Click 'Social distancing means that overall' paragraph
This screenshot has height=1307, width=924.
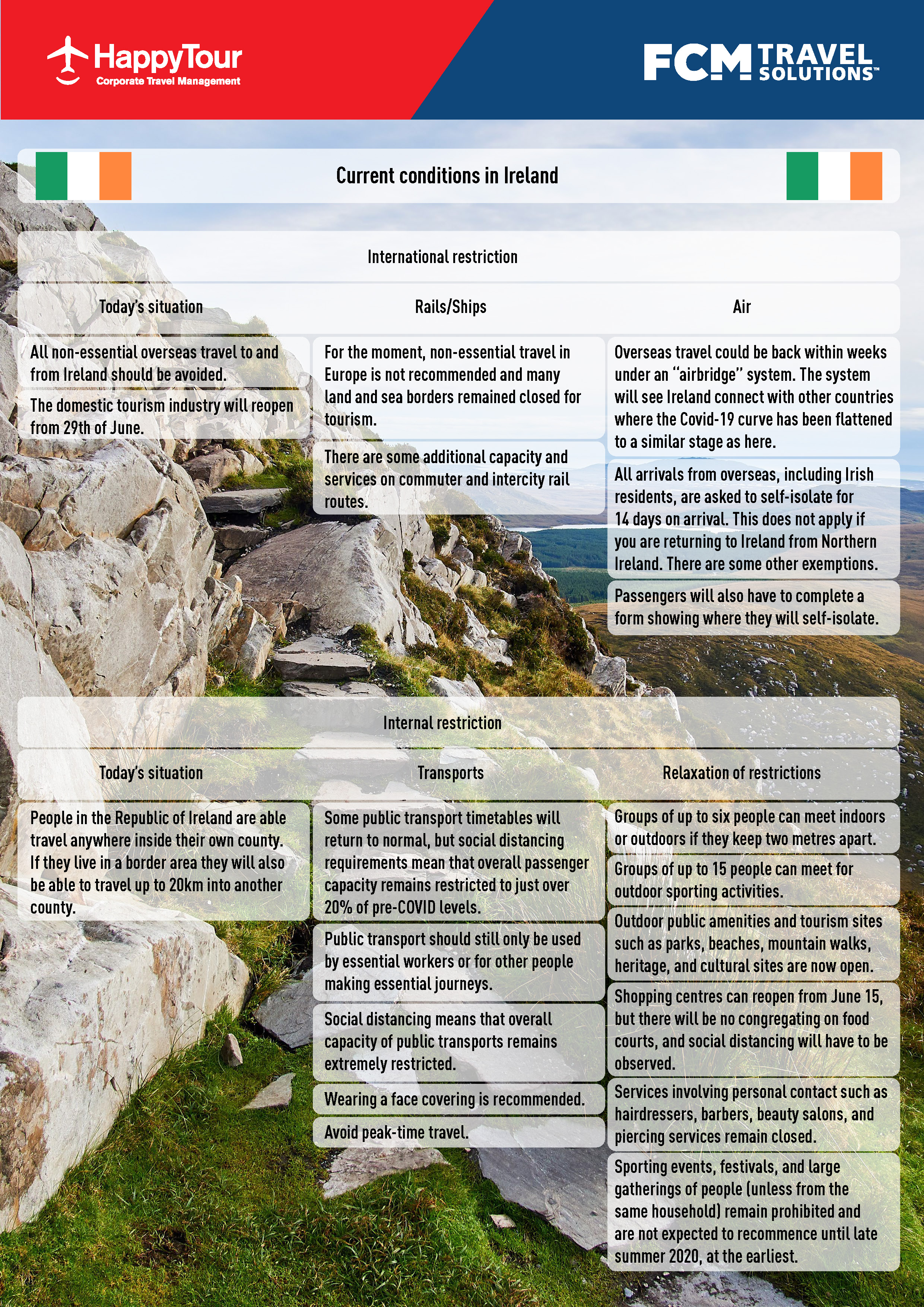tap(458, 1042)
